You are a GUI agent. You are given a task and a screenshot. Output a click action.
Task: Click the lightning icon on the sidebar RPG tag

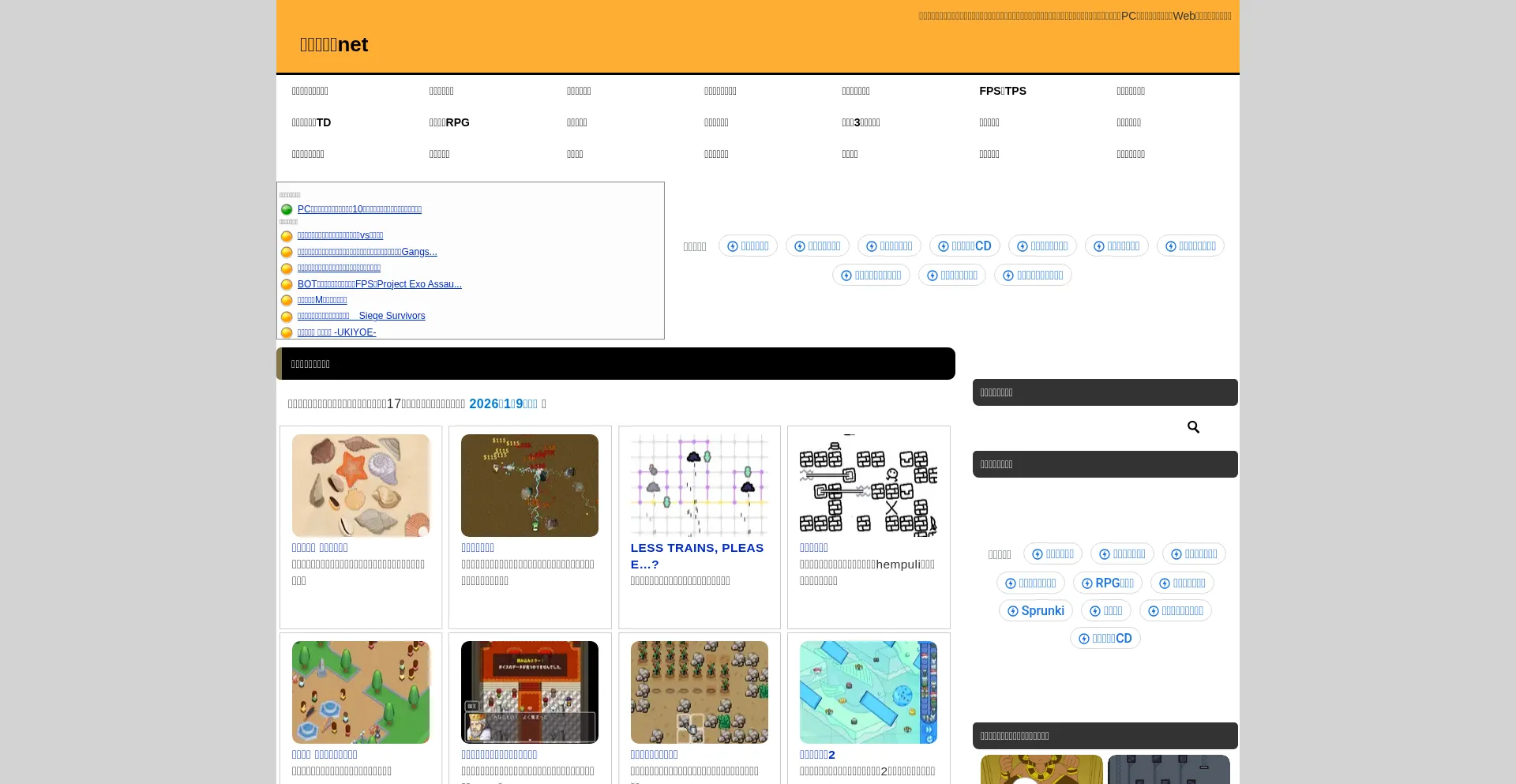tap(1086, 583)
